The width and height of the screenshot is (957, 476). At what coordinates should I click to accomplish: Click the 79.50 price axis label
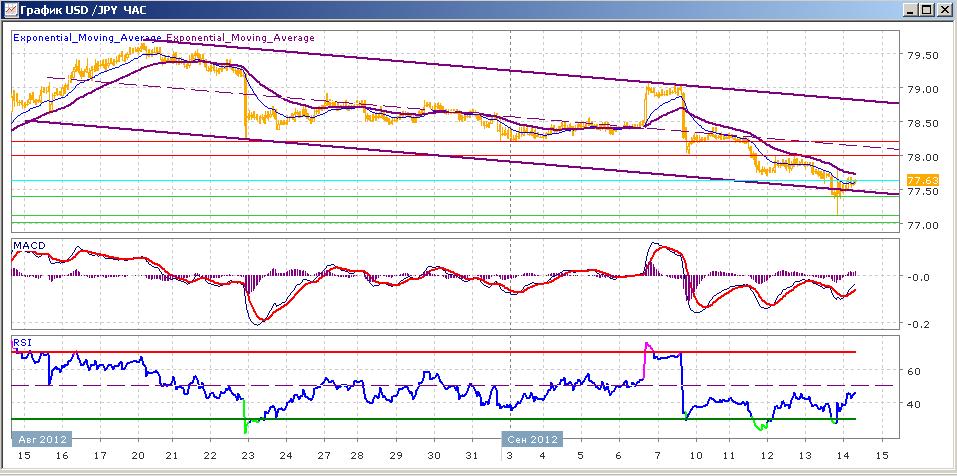pyautogui.click(x=922, y=56)
